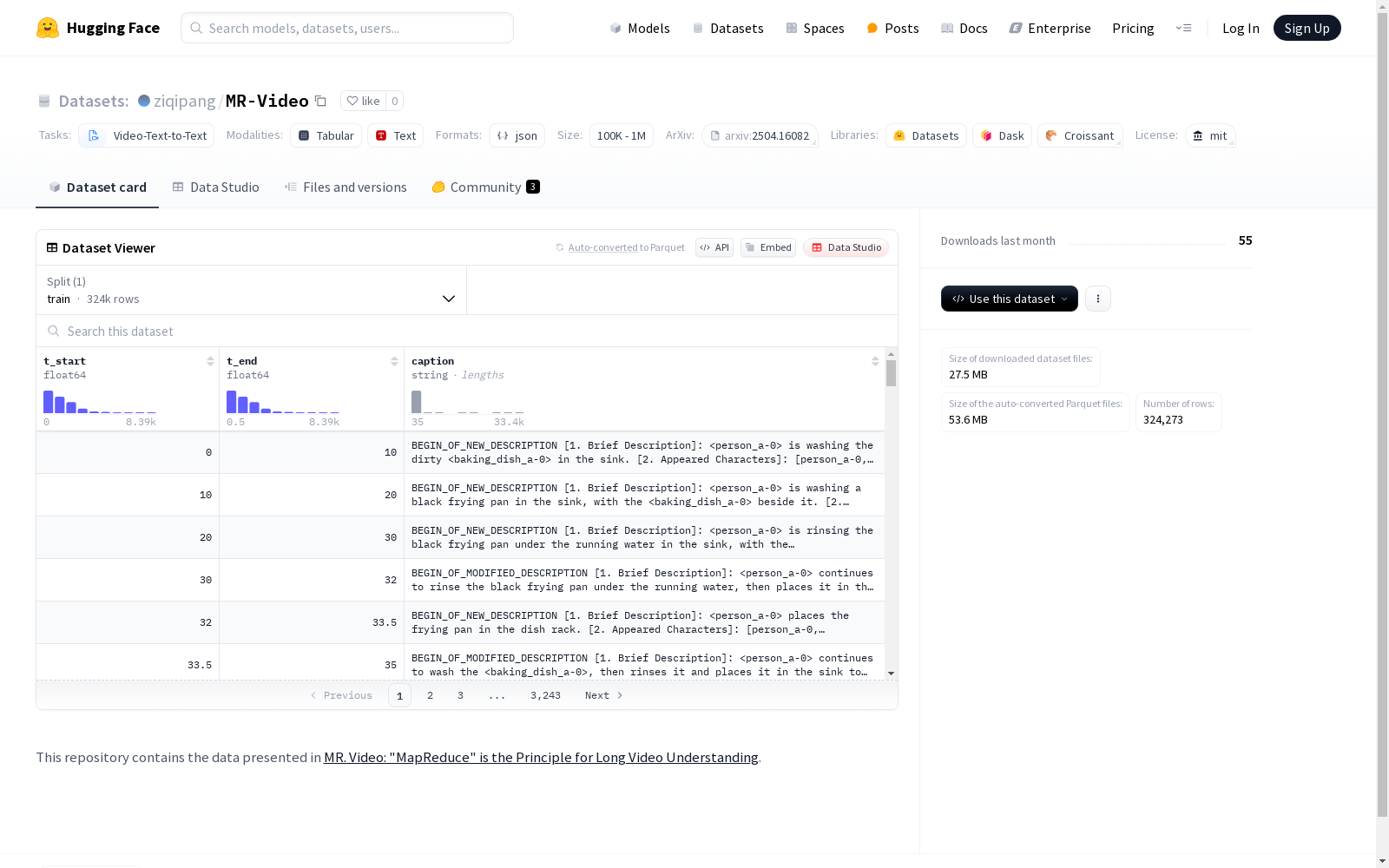Focus the Search this dataset field
This screenshot has width=1389, height=868.
(x=467, y=331)
